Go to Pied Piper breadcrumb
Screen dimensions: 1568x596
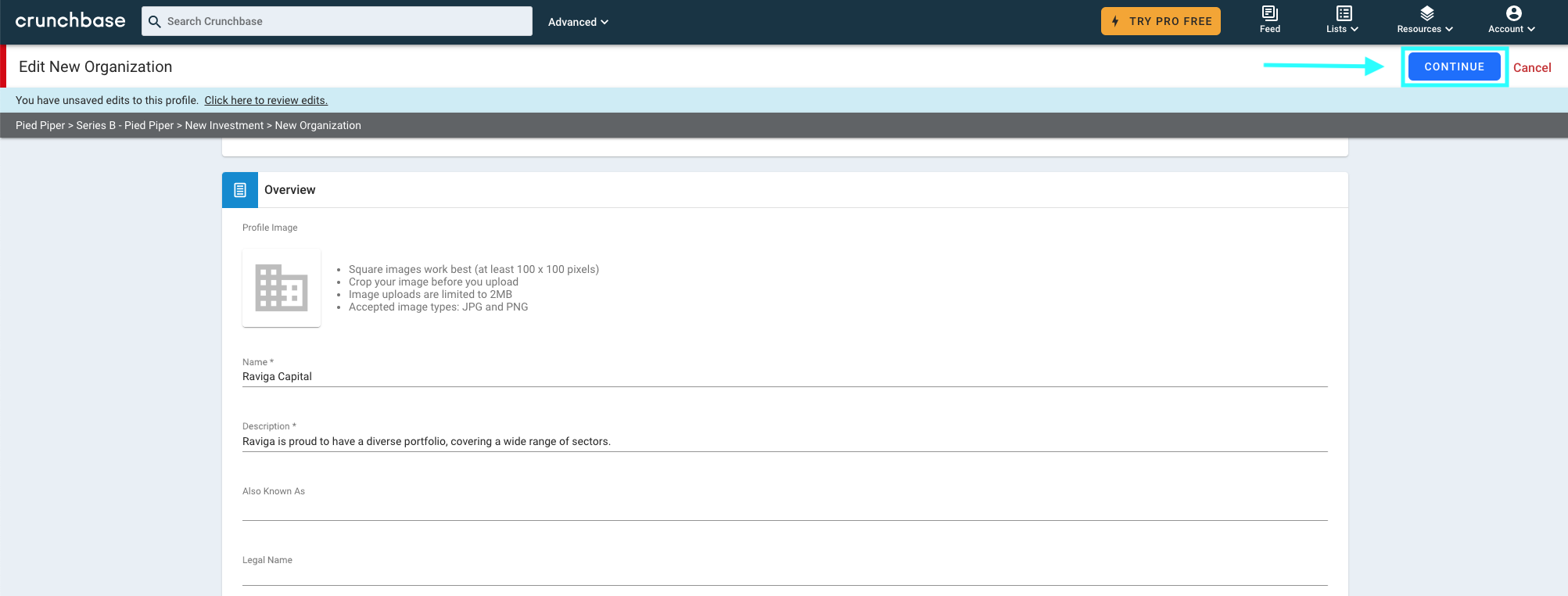point(41,125)
